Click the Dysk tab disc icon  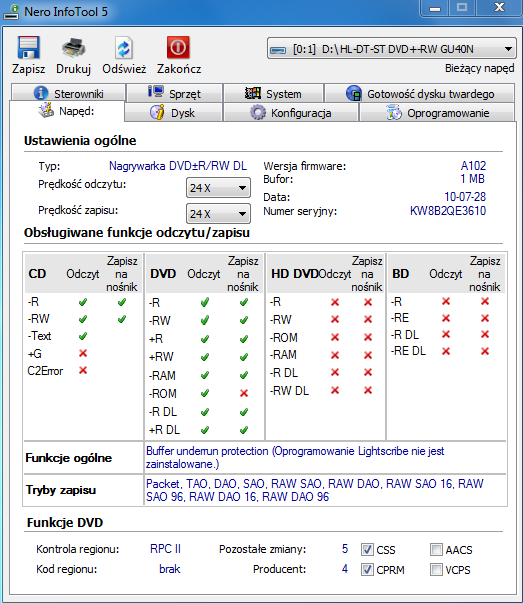(x=157, y=113)
